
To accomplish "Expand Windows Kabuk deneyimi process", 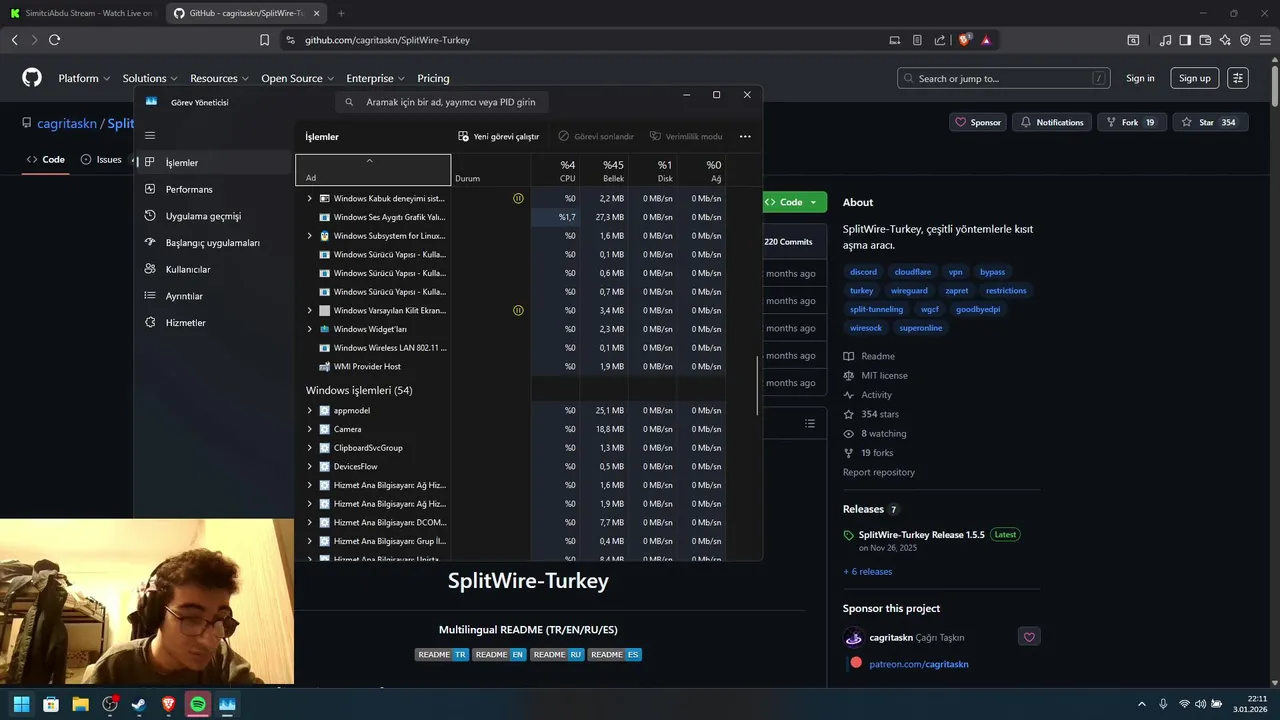I will point(310,199).
